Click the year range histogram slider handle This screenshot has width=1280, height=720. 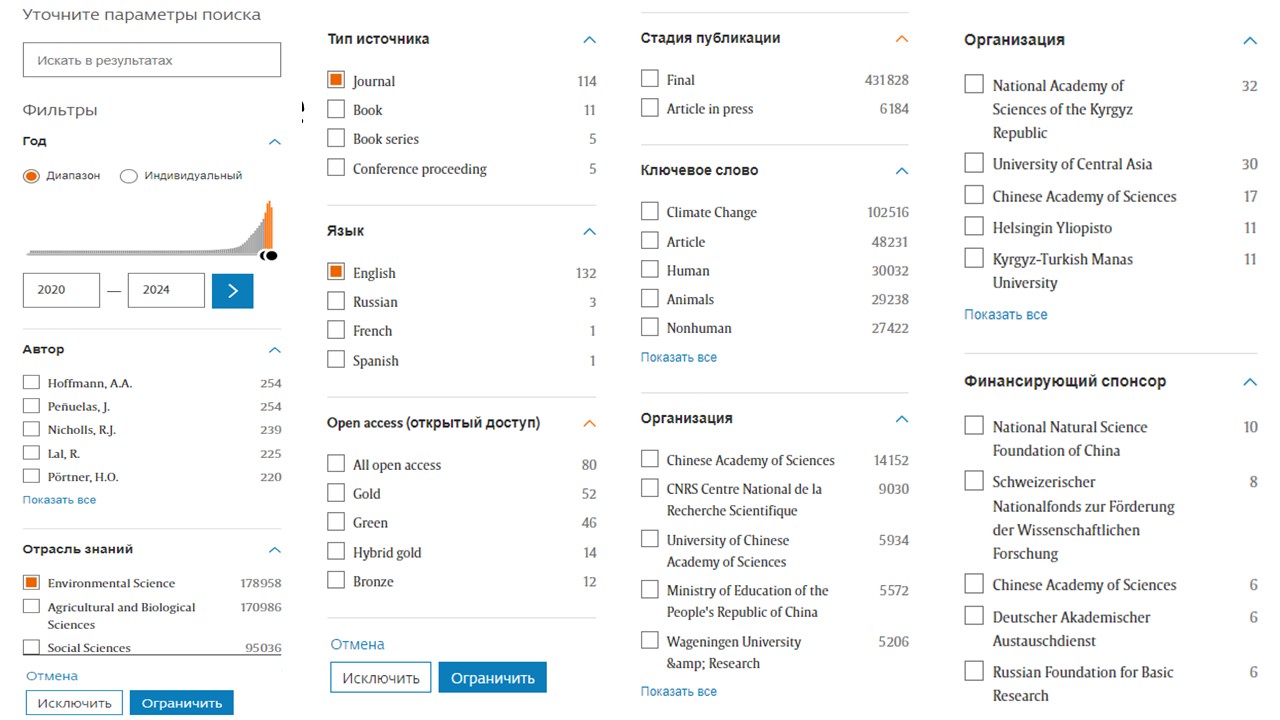point(269,256)
